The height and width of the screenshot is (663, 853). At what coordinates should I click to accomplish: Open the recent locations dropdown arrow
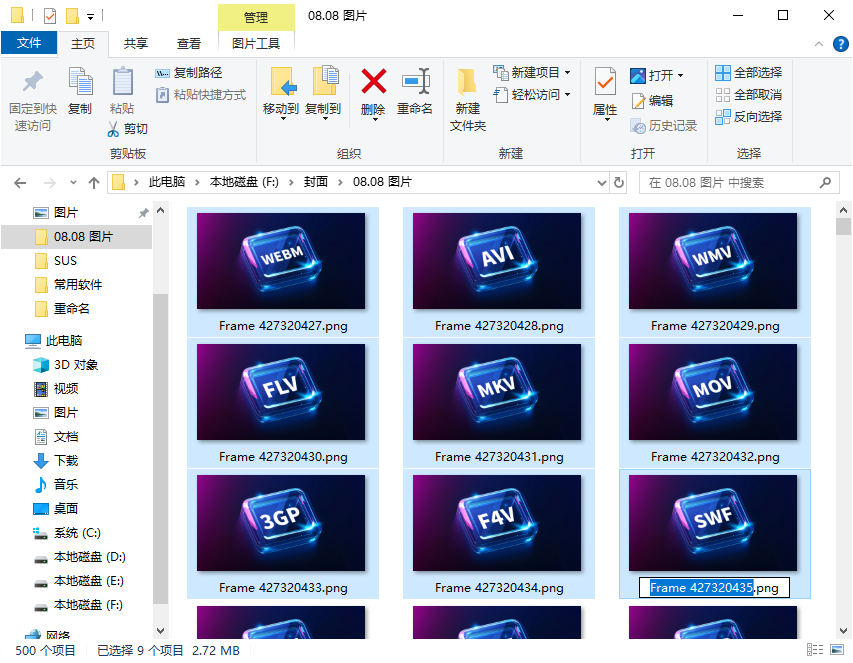click(x=73, y=183)
